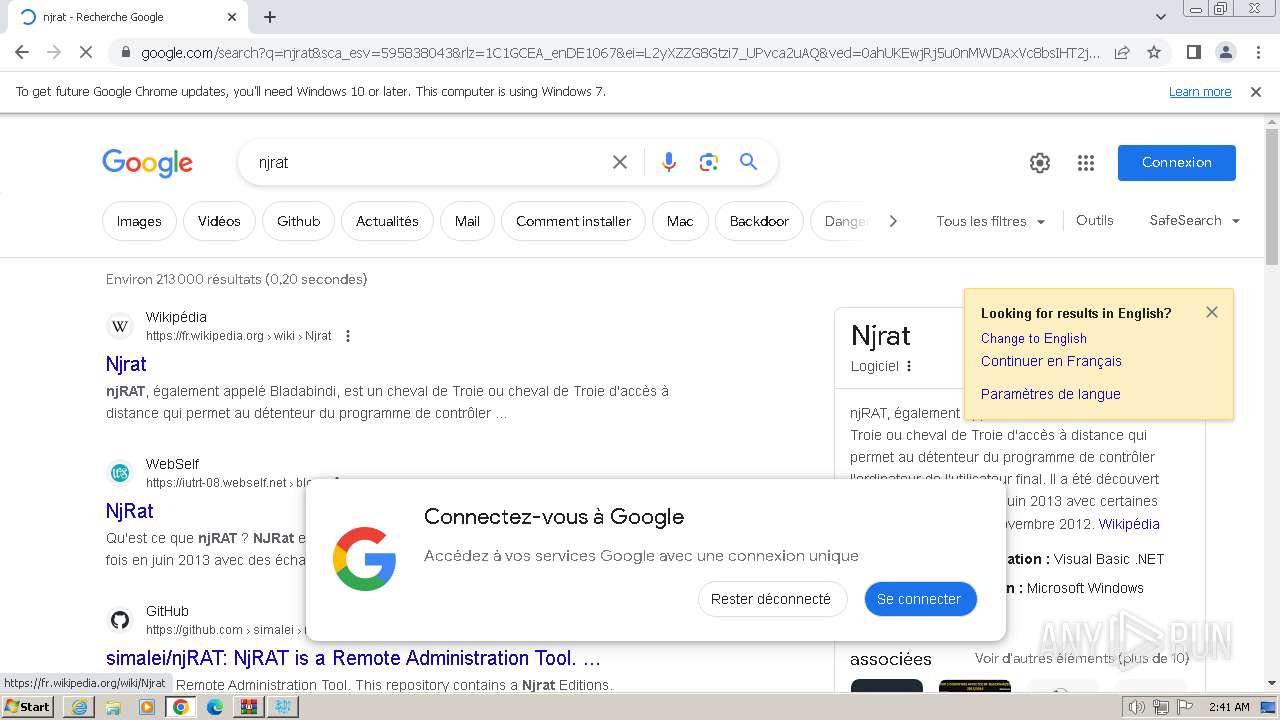Stop loading the page
The height and width of the screenshot is (720, 1280).
(86, 52)
